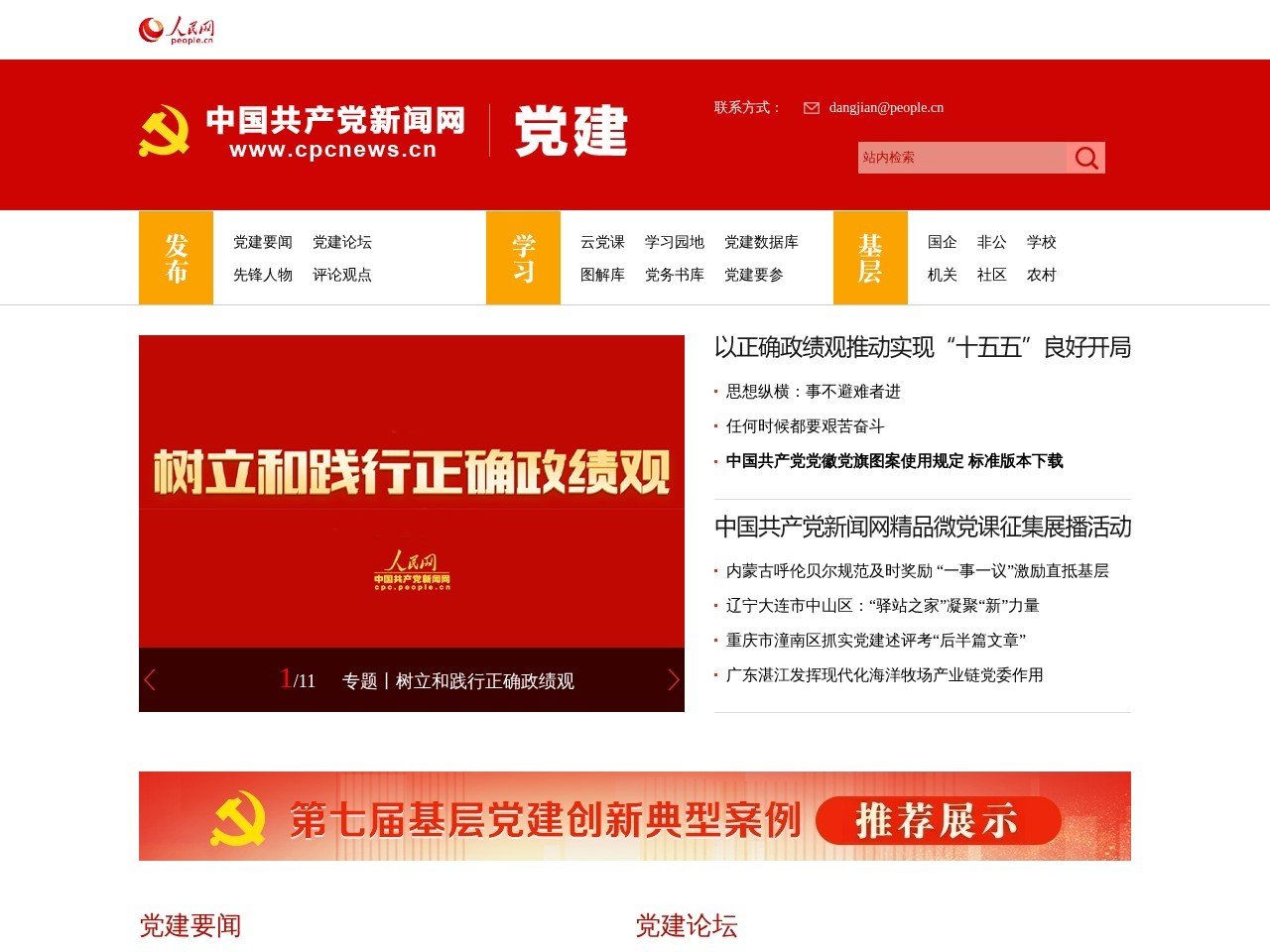The image size is (1270, 952).
Task: Switch to the 学习 section
Action: point(524,257)
